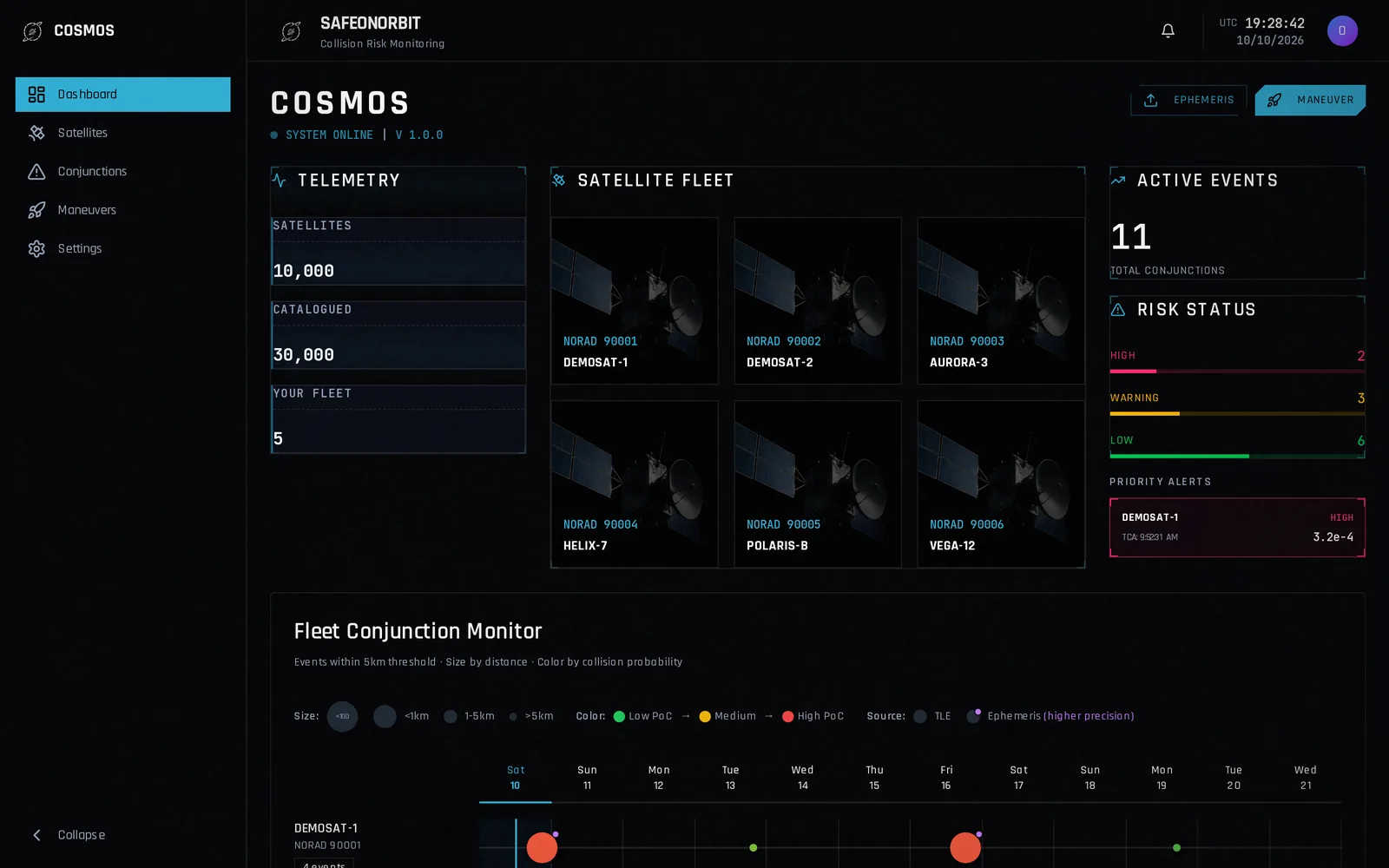This screenshot has width=1389, height=868.
Task: Click the EPHEMERIS button
Action: coord(1188,100)
